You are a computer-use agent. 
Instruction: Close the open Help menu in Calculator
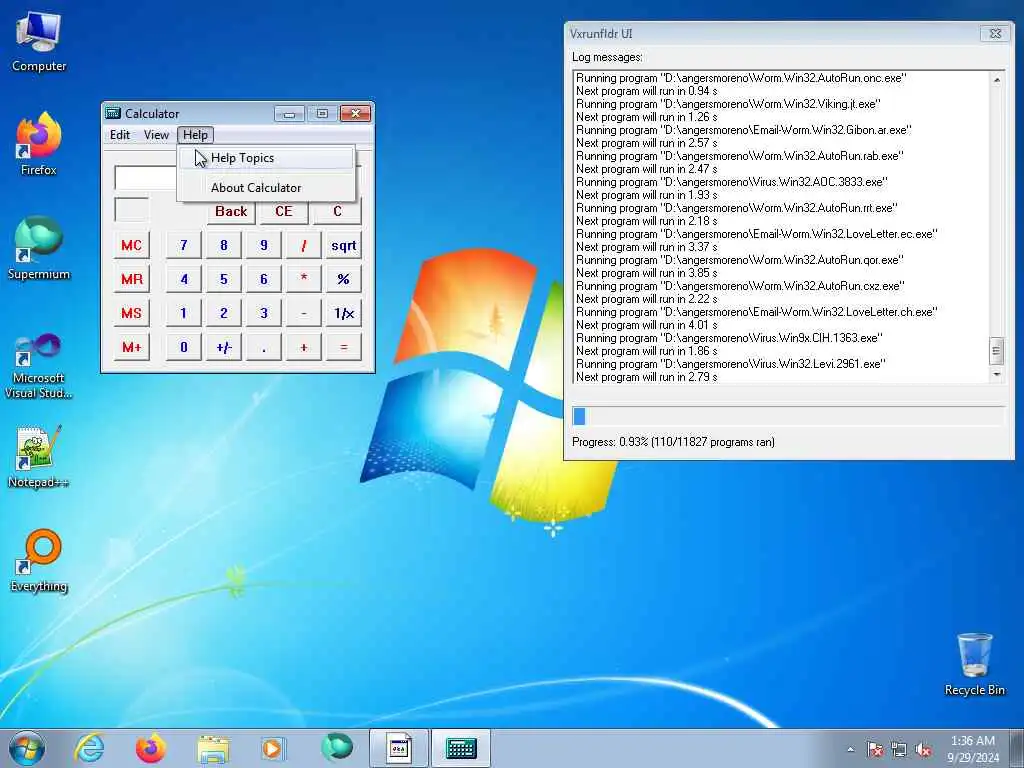pyautogui.click(x=195, y=135)
